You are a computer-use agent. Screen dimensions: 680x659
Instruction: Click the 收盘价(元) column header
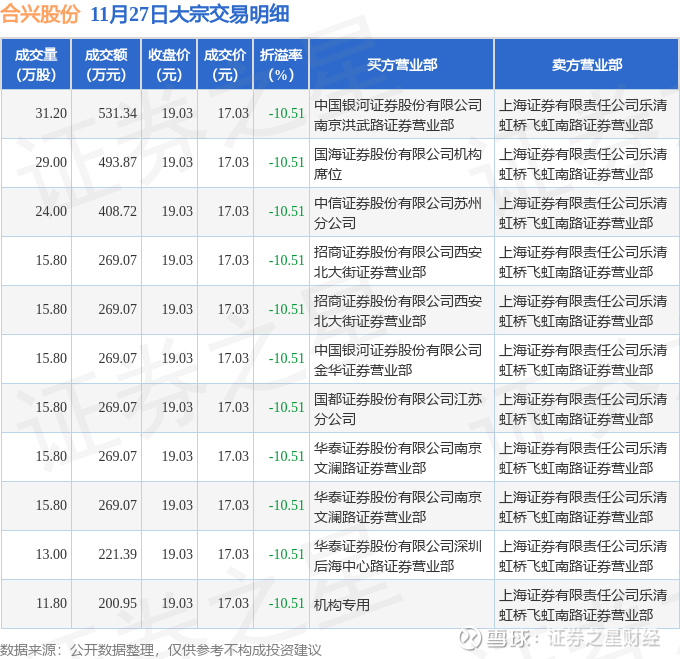click(169, 65)
